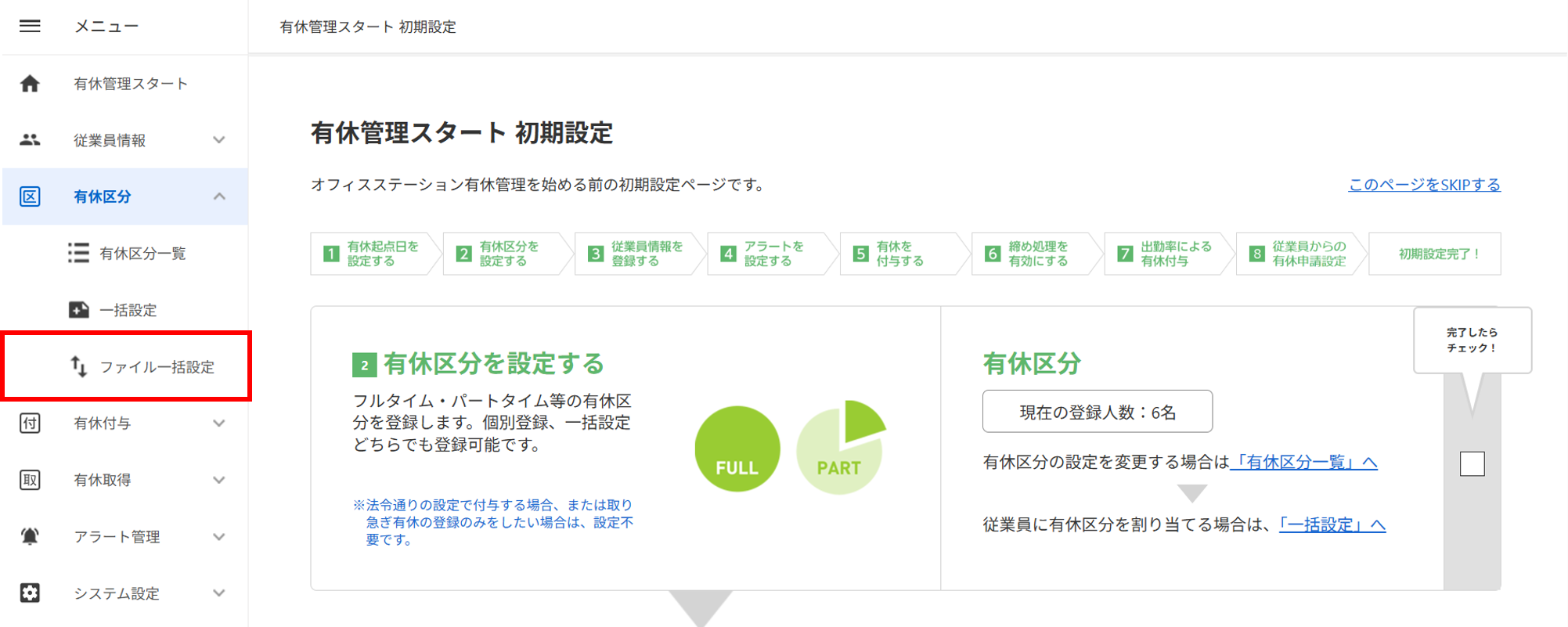Select step 4 アラートを設定する
Image resolution: width=1568 pixels, height=627 pixels.
point(773,254)
